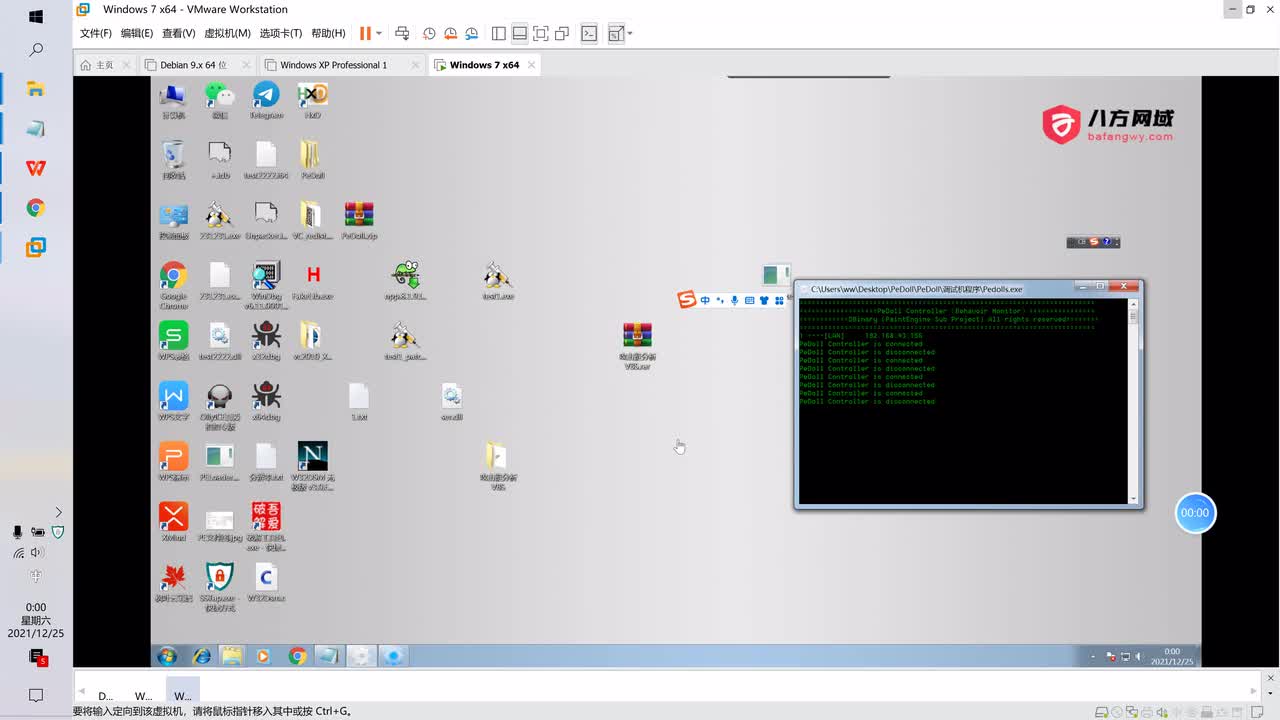This screenshot has width=1280, height=720.
Task: Send Ctrl+Alt+Del to the guest
Action: coord(402,33)
